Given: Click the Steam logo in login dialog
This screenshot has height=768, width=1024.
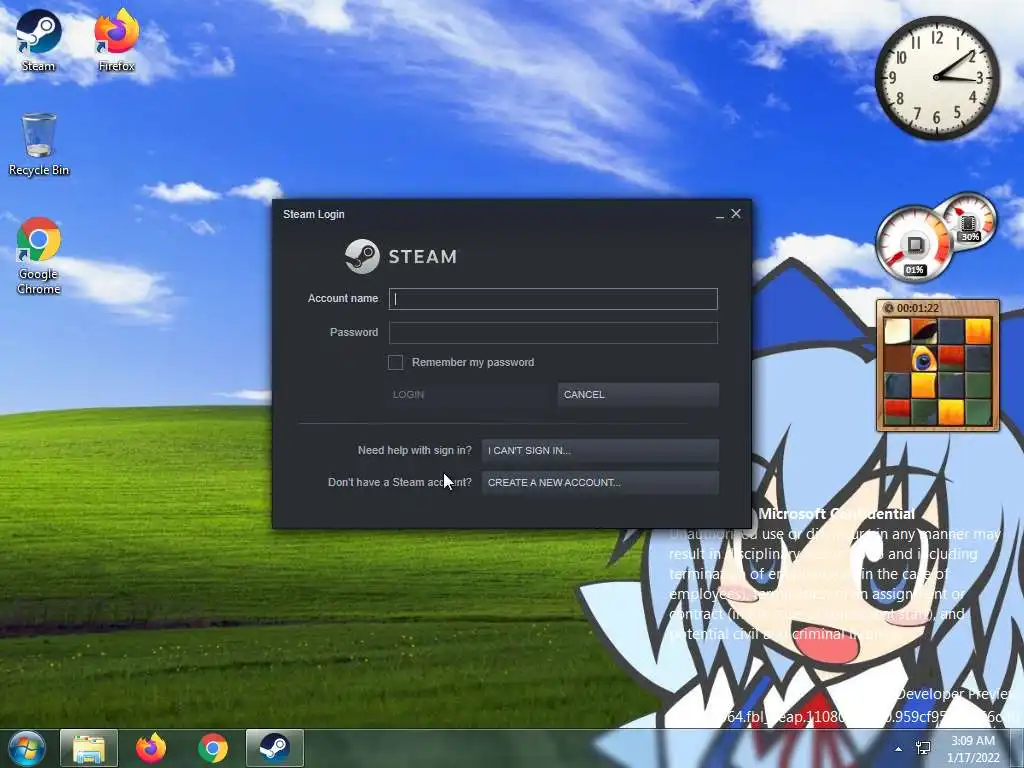Looking at the screenshot, I should [401, 256].
